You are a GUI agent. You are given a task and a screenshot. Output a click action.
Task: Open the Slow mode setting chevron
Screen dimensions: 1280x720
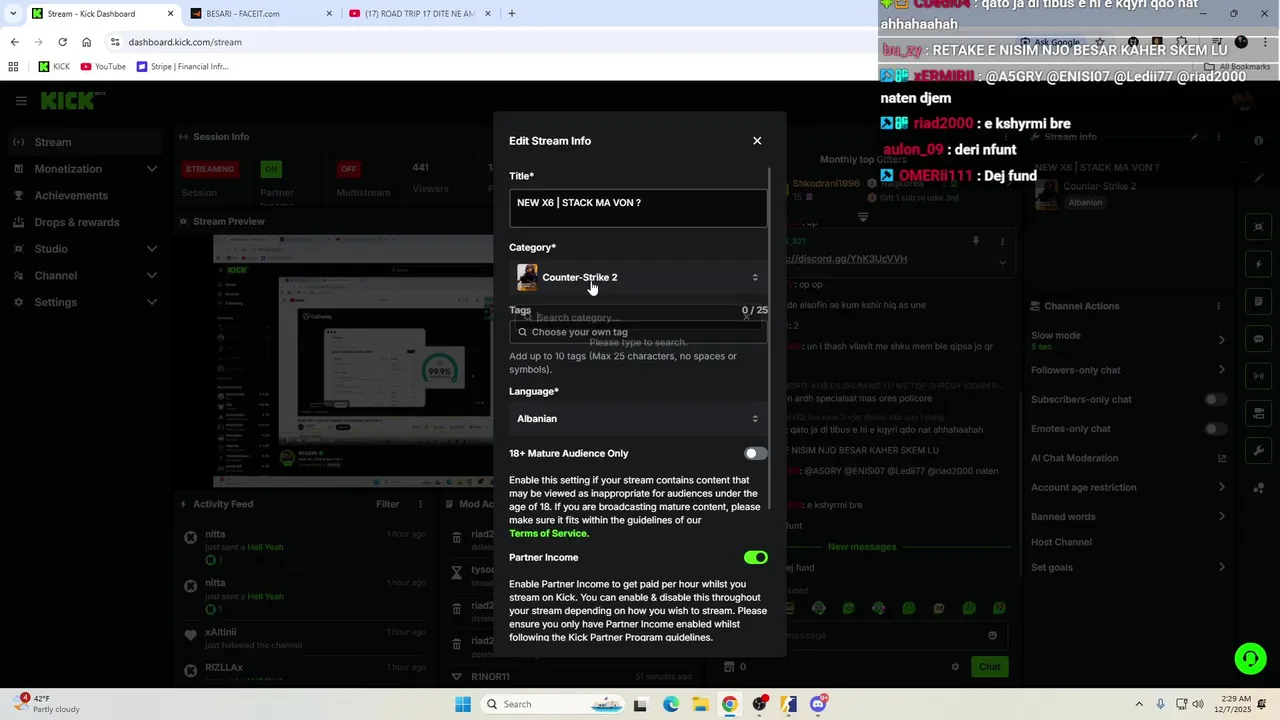1221,340
